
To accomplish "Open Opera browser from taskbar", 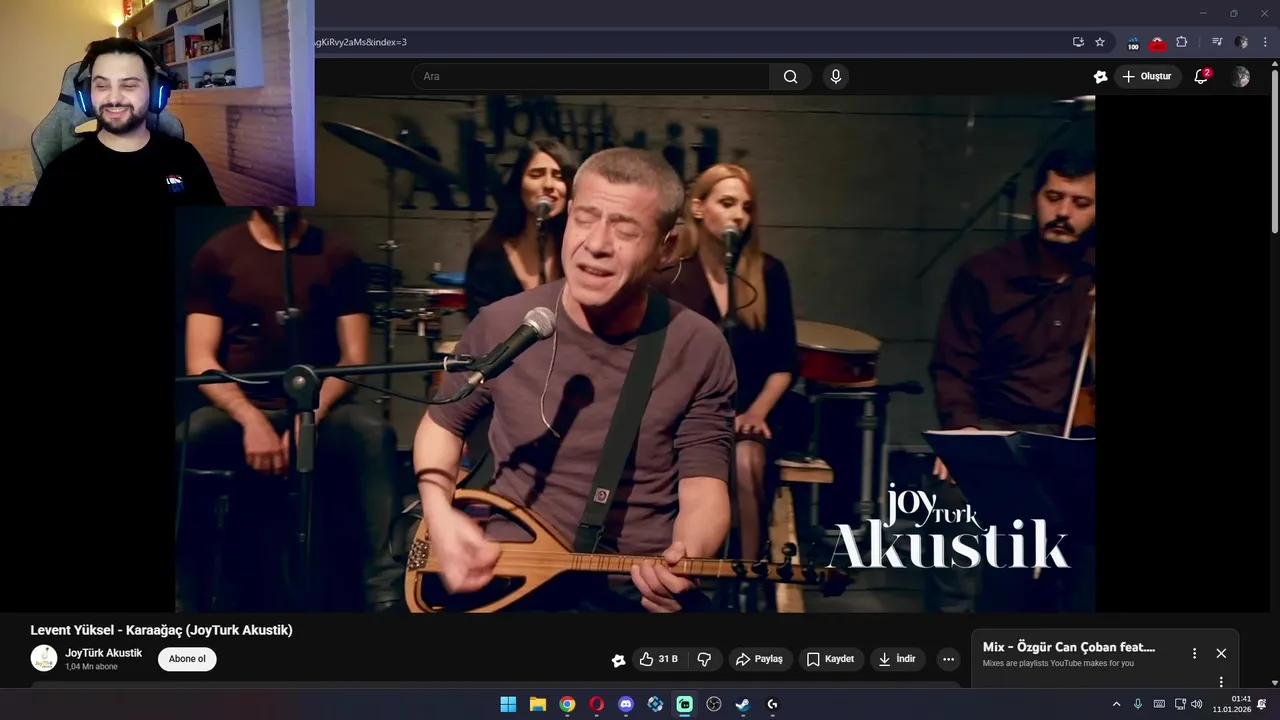I will [x=597, y=704].
